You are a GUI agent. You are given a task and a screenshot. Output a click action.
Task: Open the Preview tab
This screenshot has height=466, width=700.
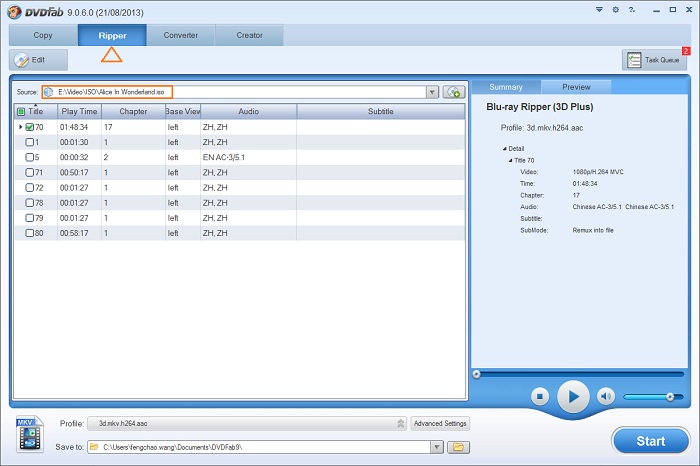576,87
